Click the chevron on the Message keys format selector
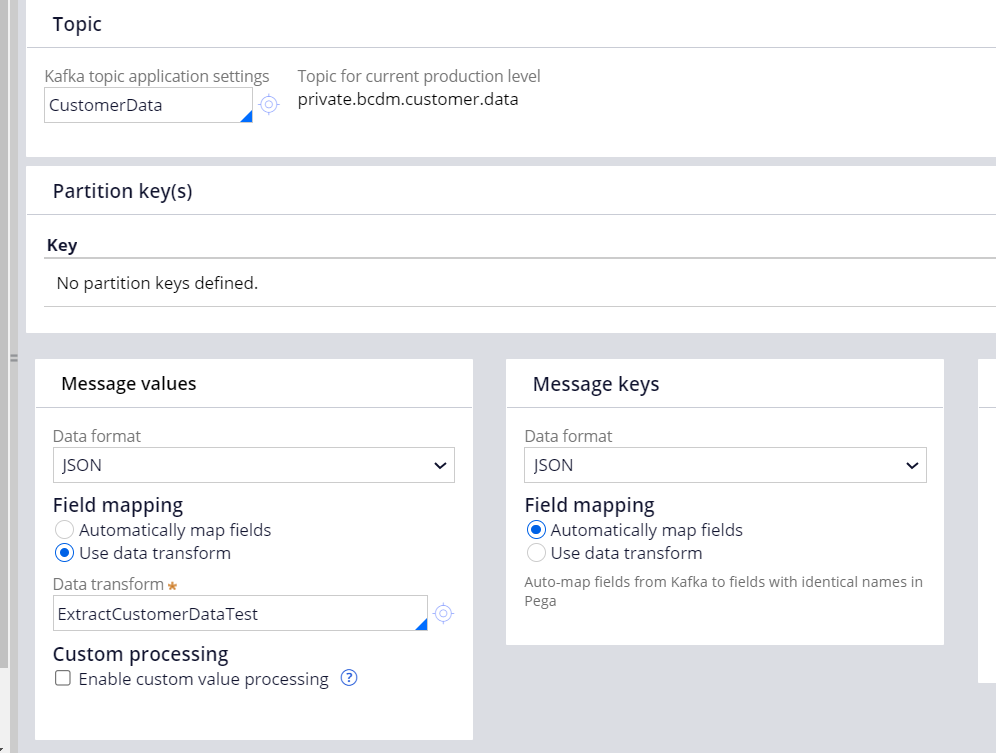Screen dimensions: 996x753 pyautogui.click(x=911, y=465)
